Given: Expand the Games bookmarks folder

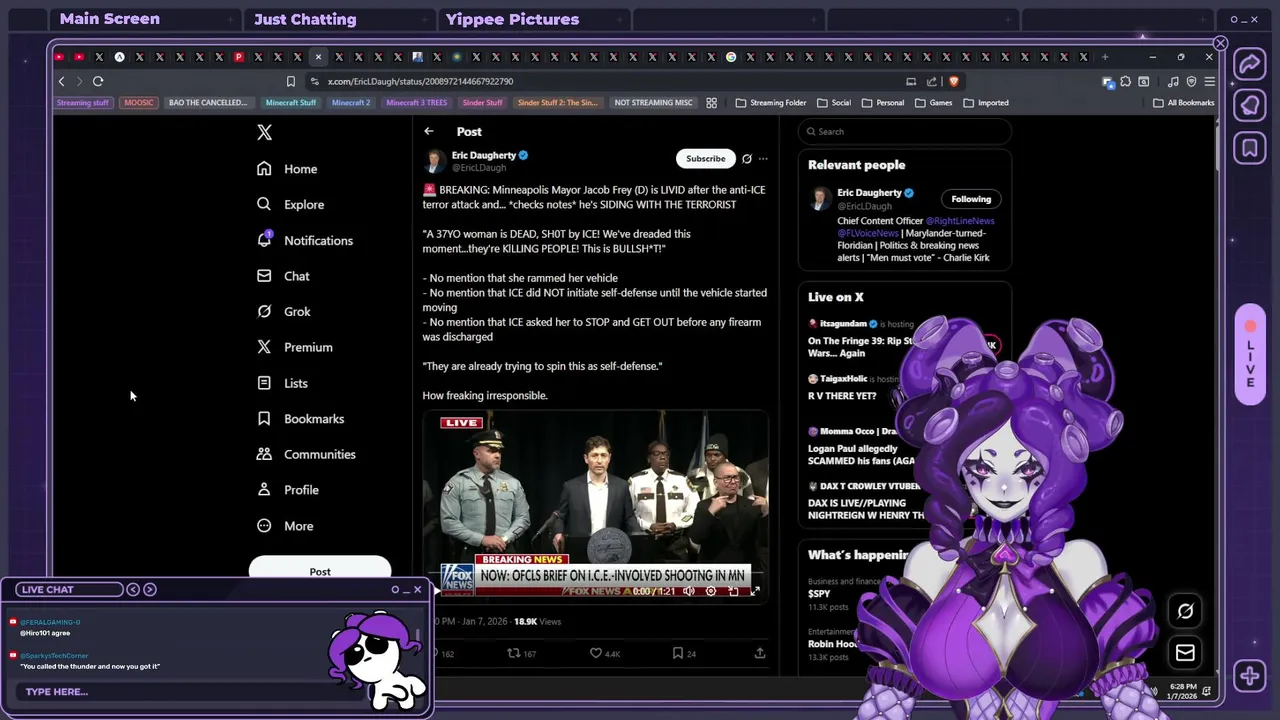Looking at the screenshot, I should pos(933,102).
